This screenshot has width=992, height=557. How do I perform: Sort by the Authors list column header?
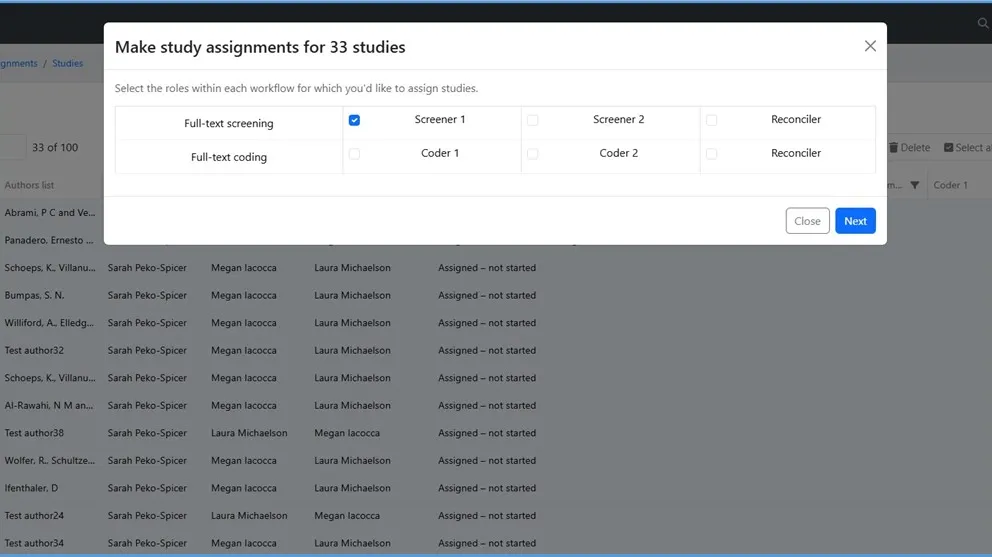[x=30, y=185]
